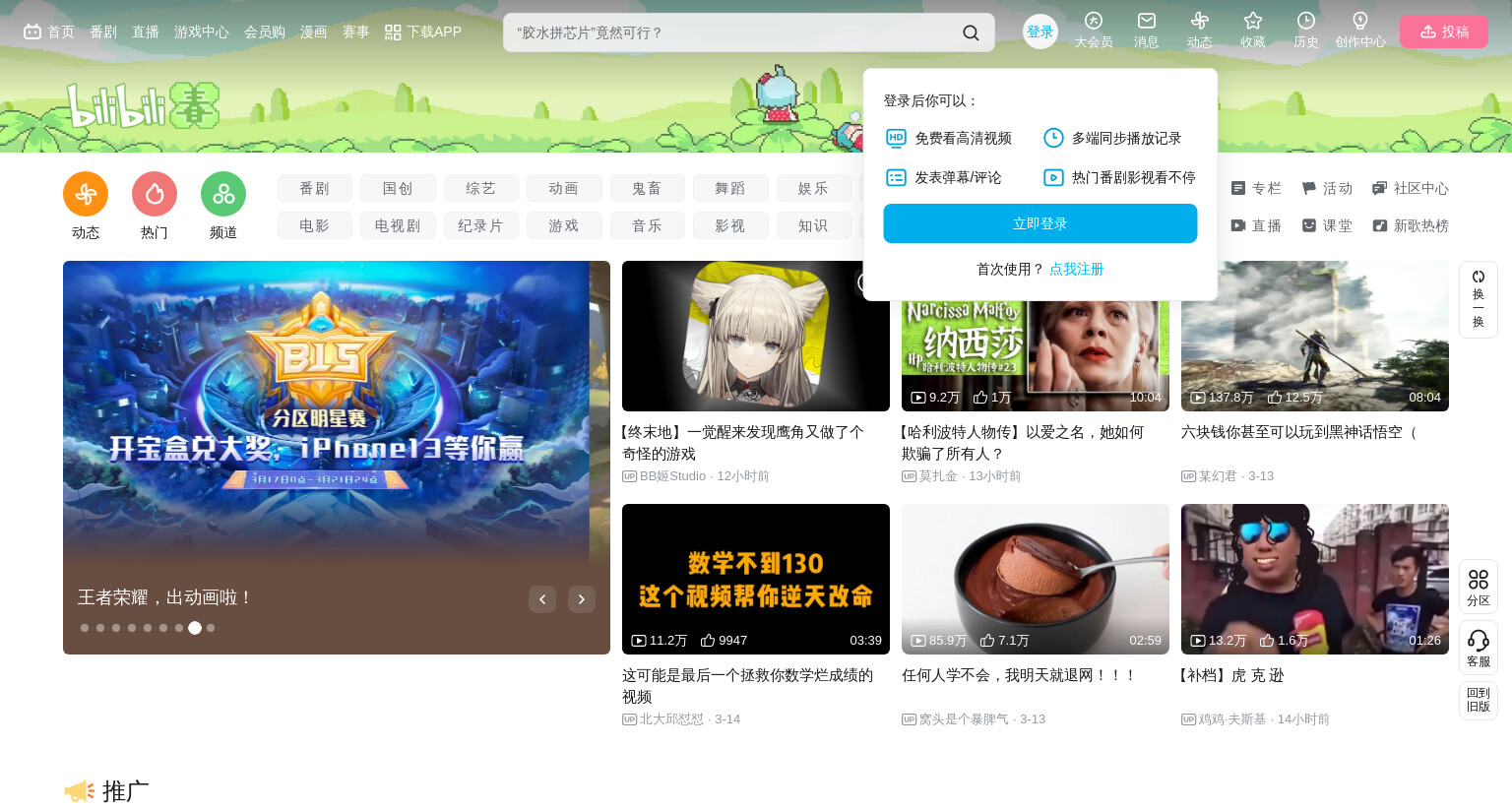Select the 电视剧 category chip
Image resolution: width=1512 pixels, height=811 pixels.
coord(398,225)
